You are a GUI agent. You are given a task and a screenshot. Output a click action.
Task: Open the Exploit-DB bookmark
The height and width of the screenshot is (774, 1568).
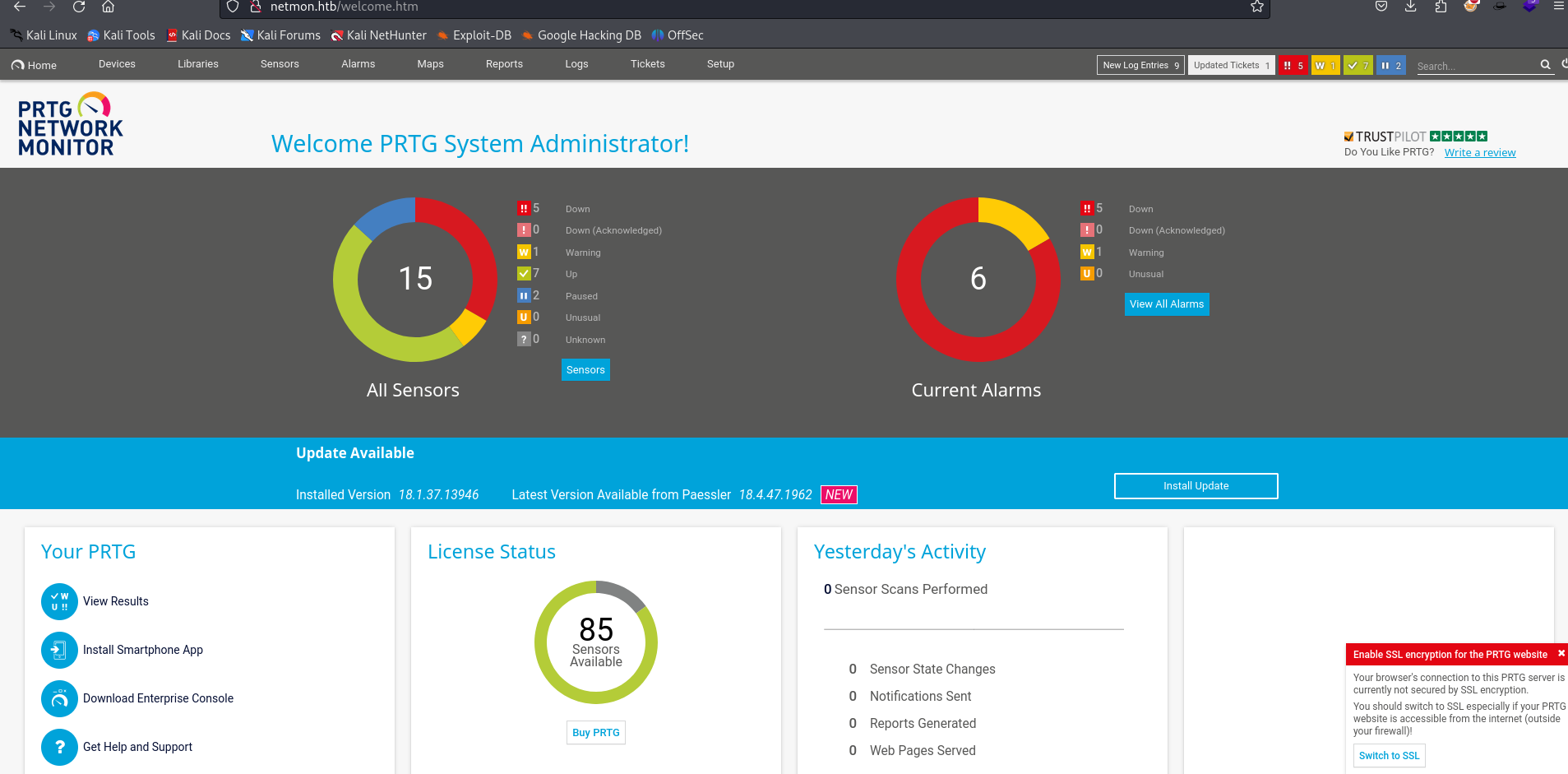[474, 35]
